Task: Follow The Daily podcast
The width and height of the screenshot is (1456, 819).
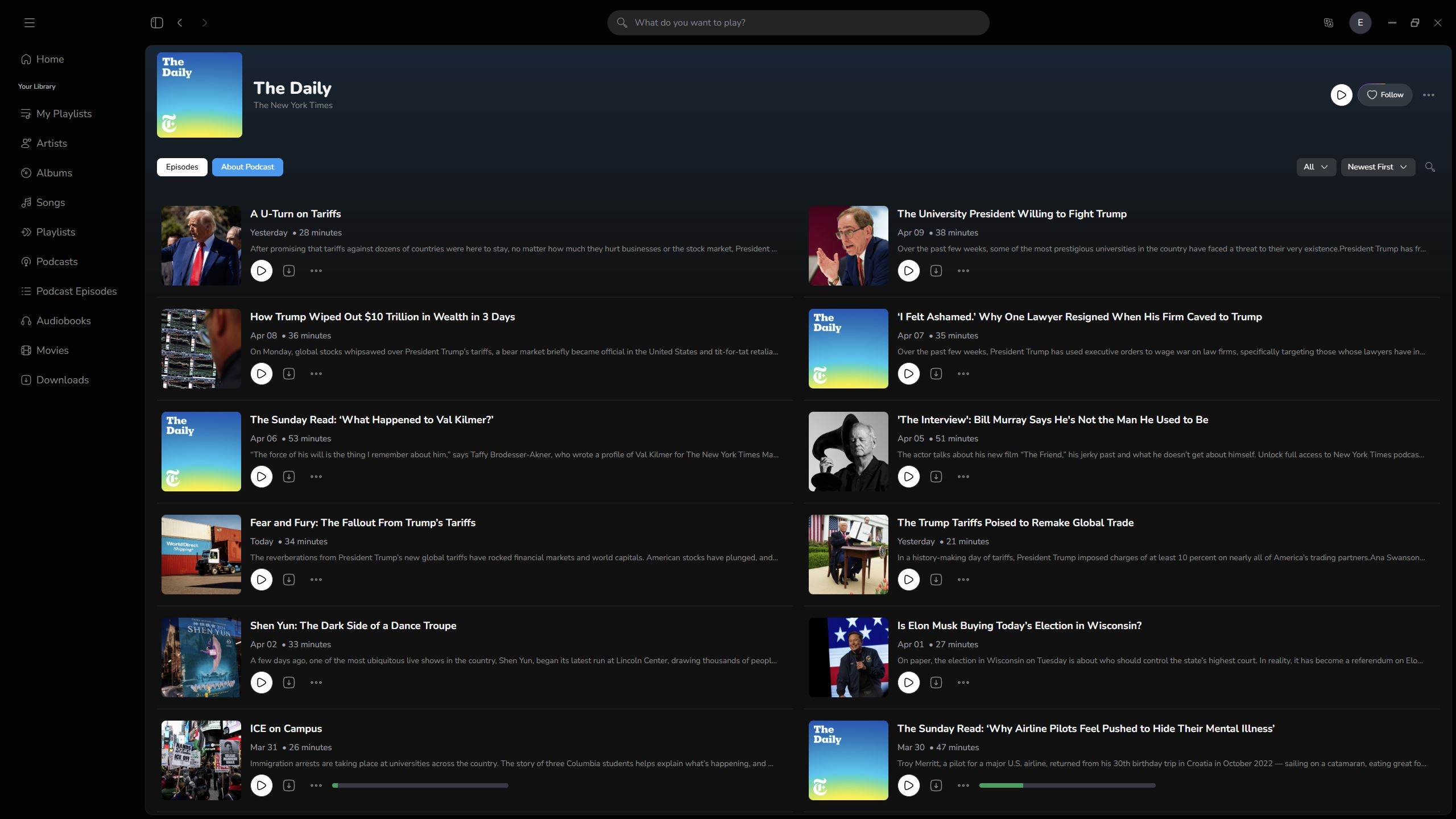Action: pos(1385,95)
